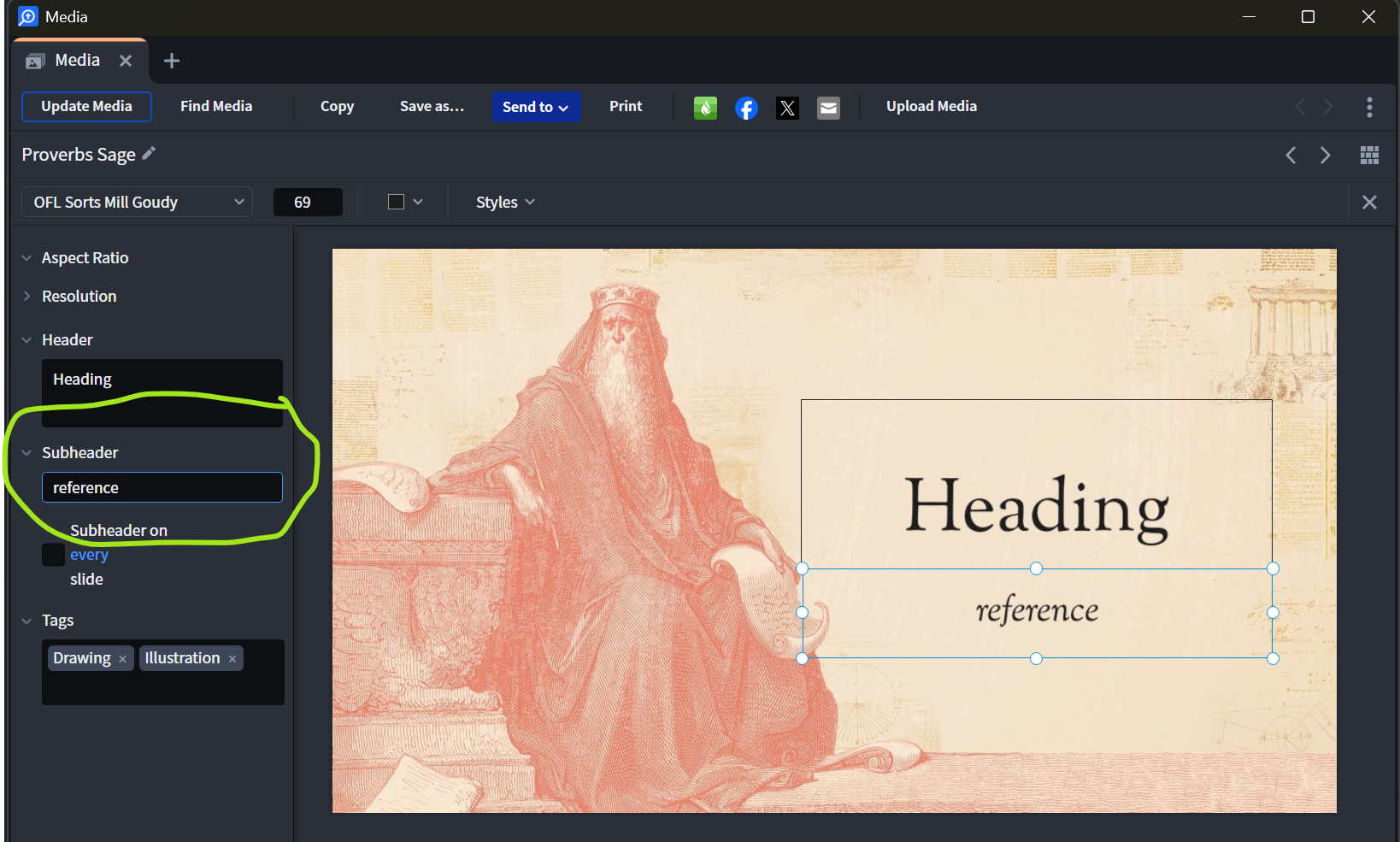Go to previous media arrow
The width and height of the screenshot is (1400, 842).
pos(1291,155)
